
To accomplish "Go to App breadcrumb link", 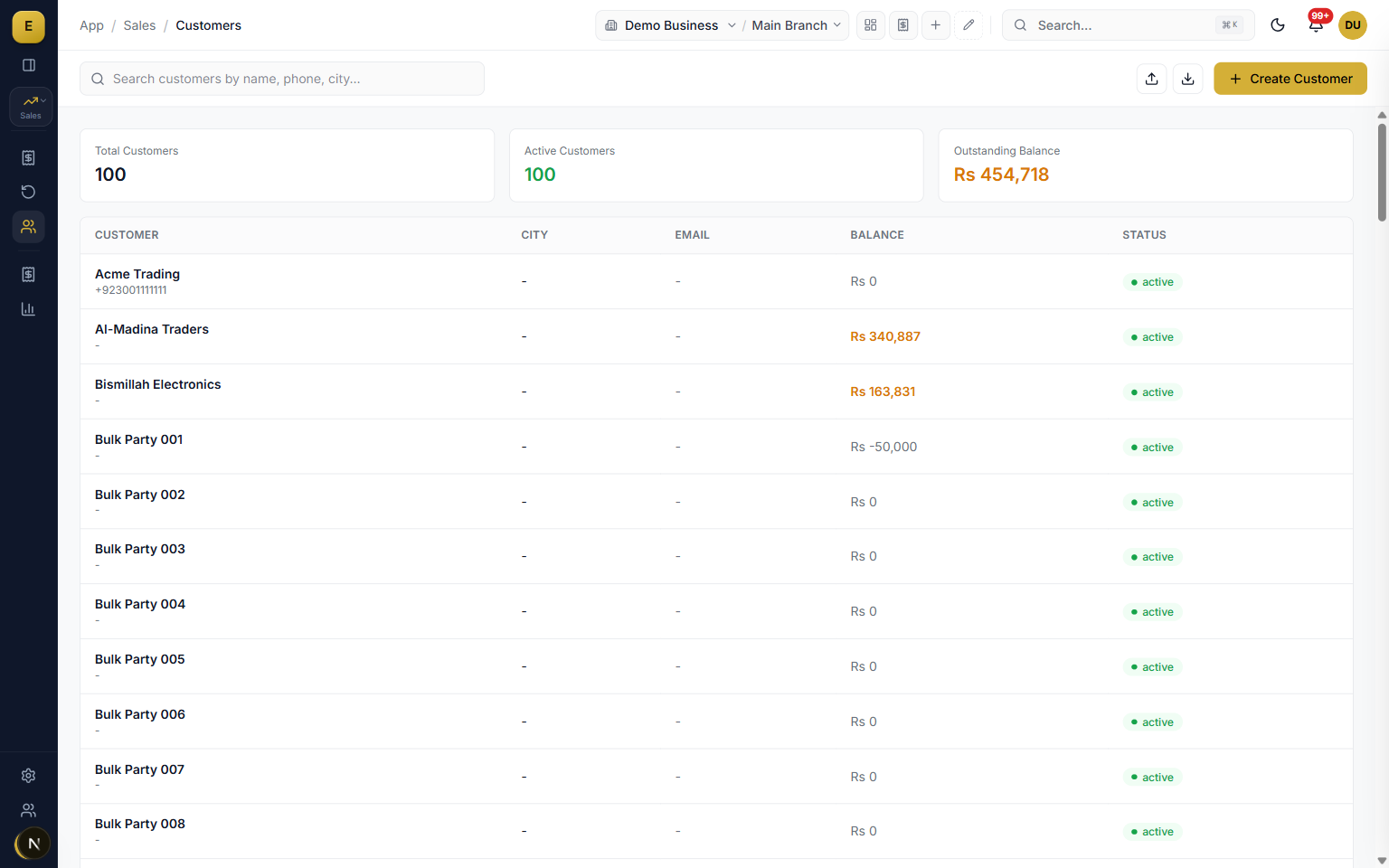I will tap(91, 25).
